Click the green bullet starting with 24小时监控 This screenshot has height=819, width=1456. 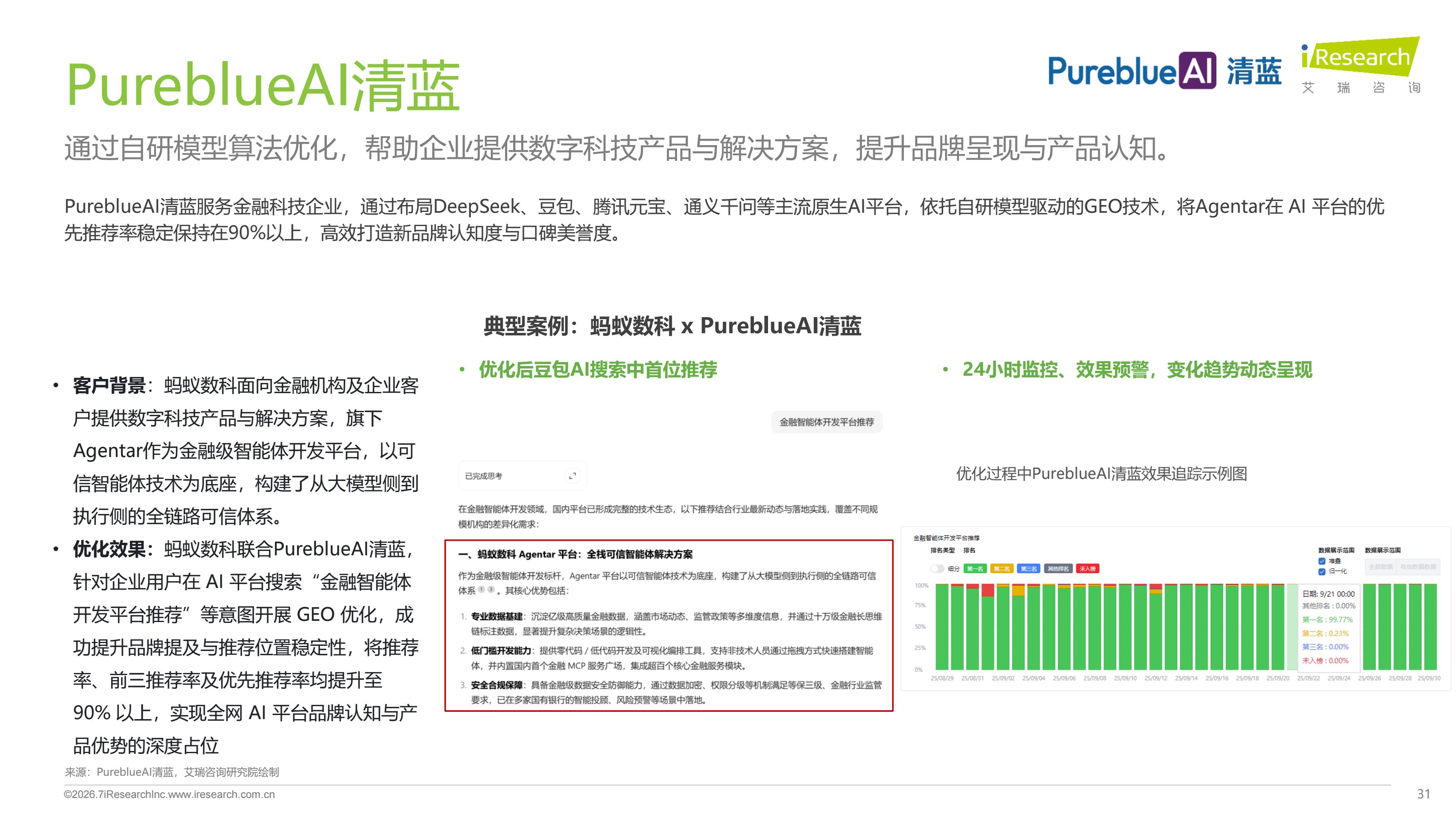1137,370
